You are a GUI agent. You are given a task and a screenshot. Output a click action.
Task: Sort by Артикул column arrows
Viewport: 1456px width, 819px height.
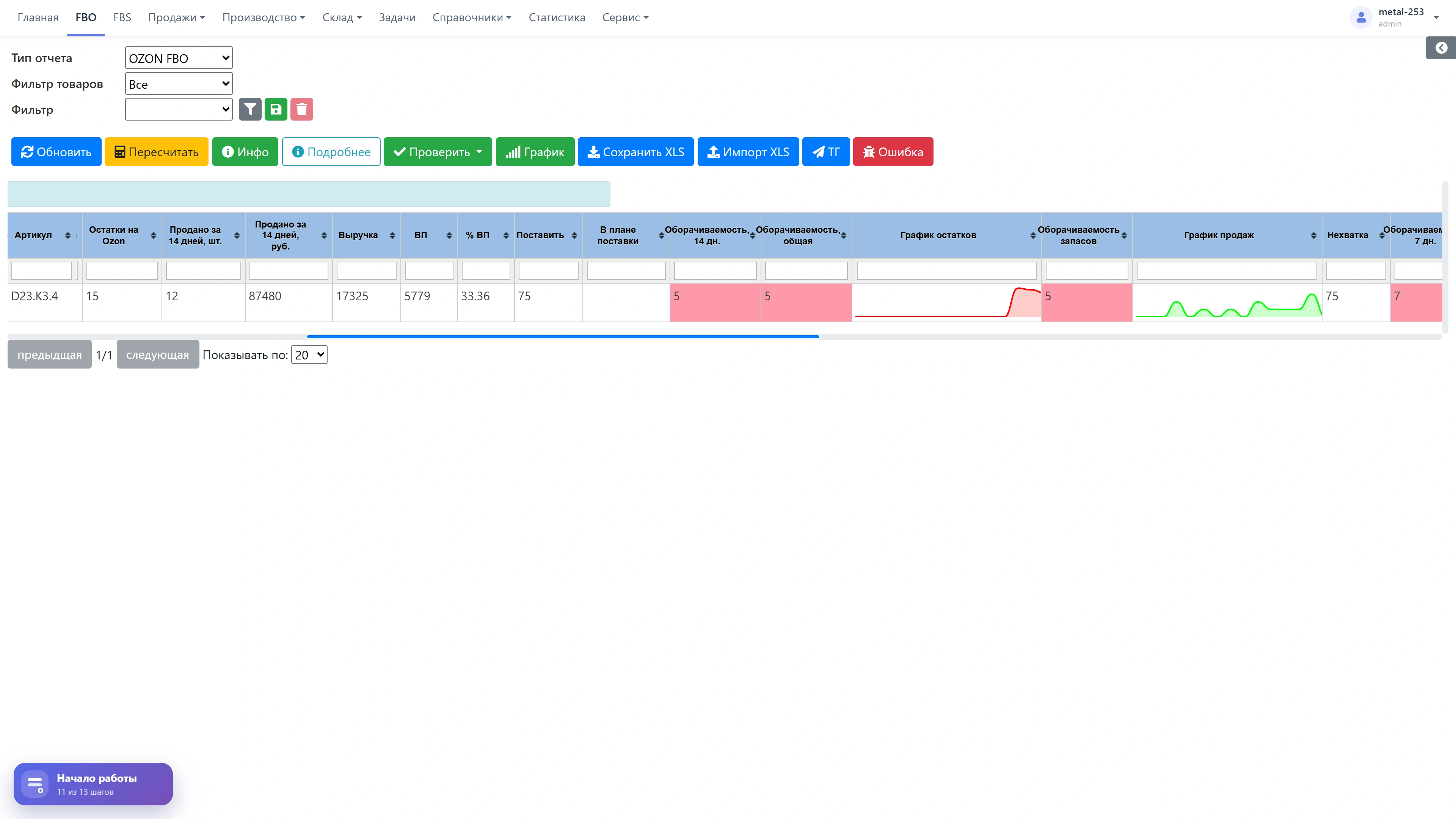tap(68, 235)
